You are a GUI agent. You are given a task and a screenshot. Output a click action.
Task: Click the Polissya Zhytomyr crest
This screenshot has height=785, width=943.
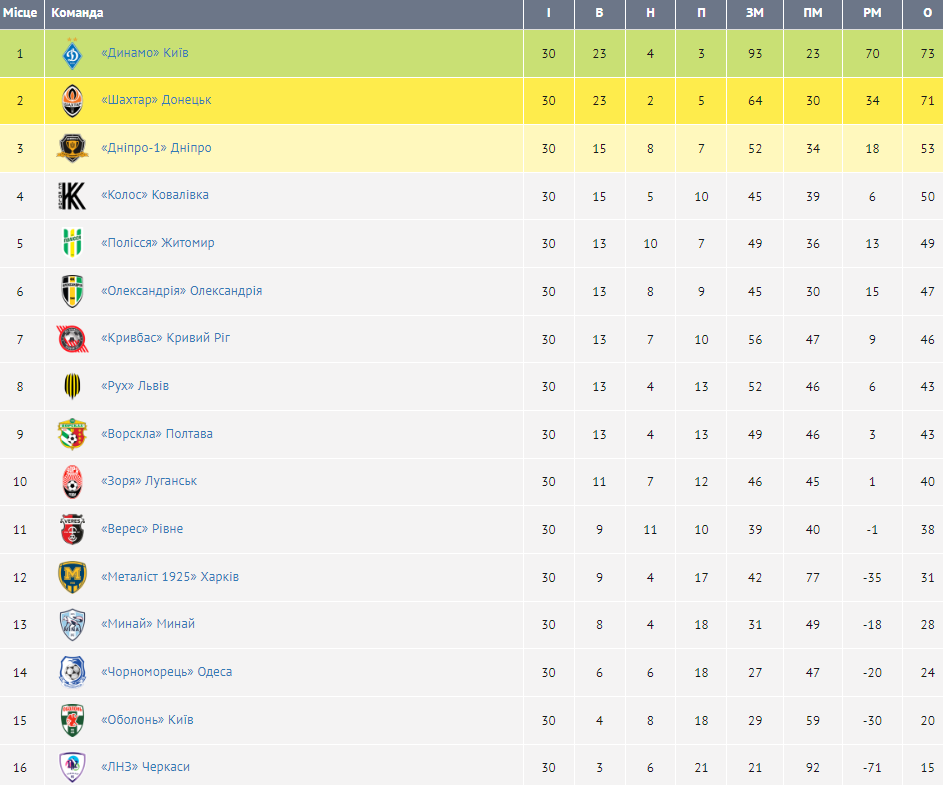pyautogui.click(x=73, y=243)
